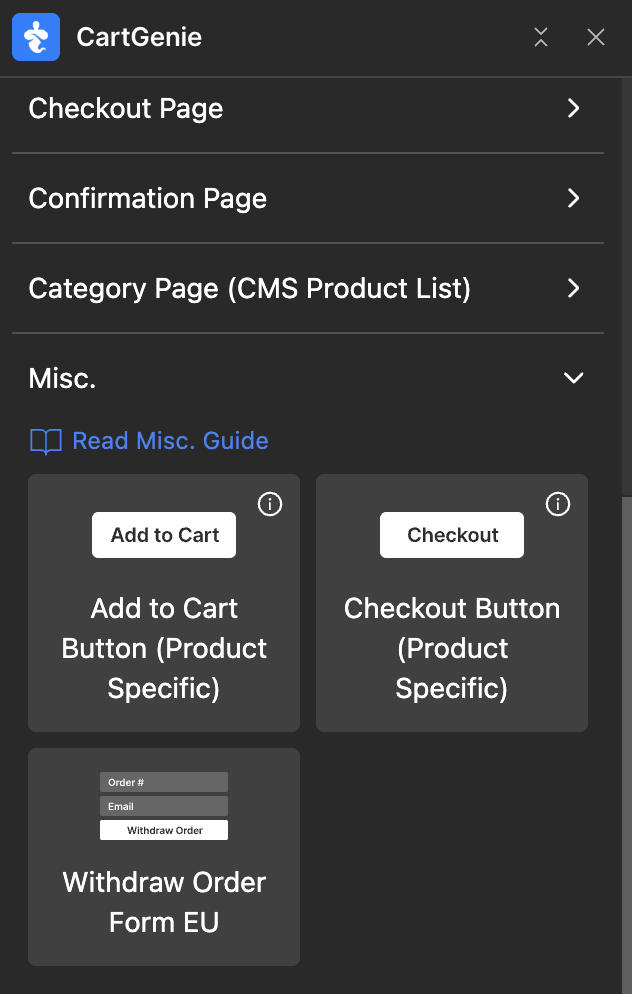
Task: Click the CartGenie blue logo icon
Action: 36,37
